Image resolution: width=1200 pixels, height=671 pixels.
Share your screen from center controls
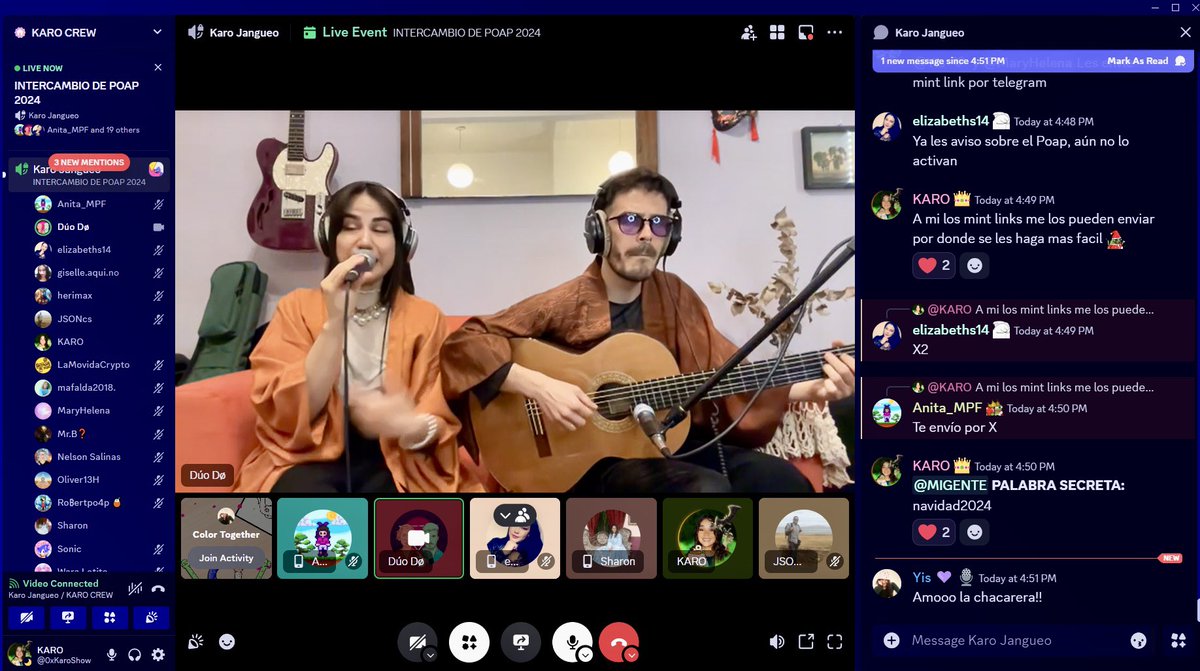coord(521,642)
